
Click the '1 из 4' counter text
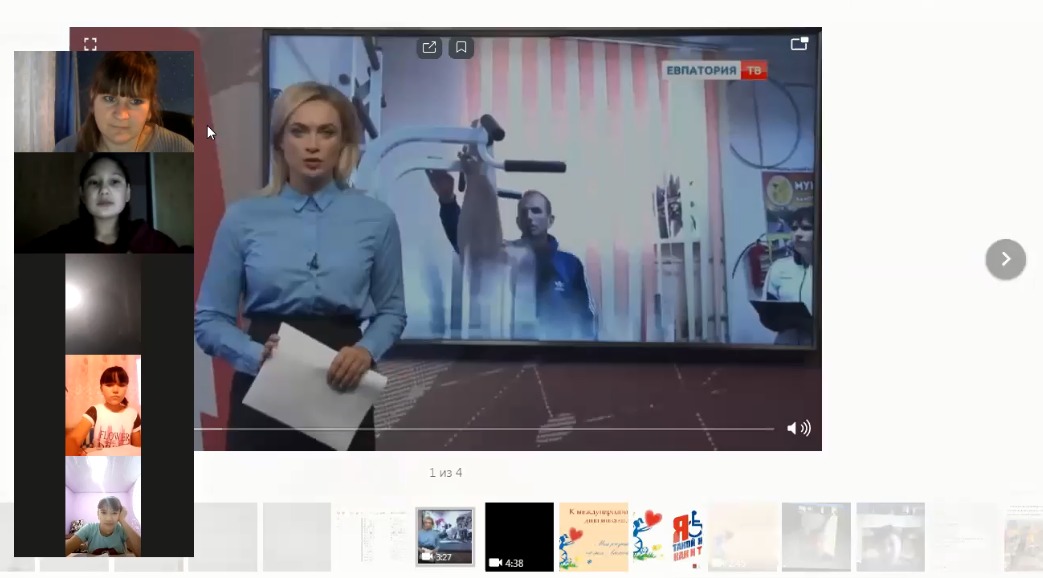point(446,473)
